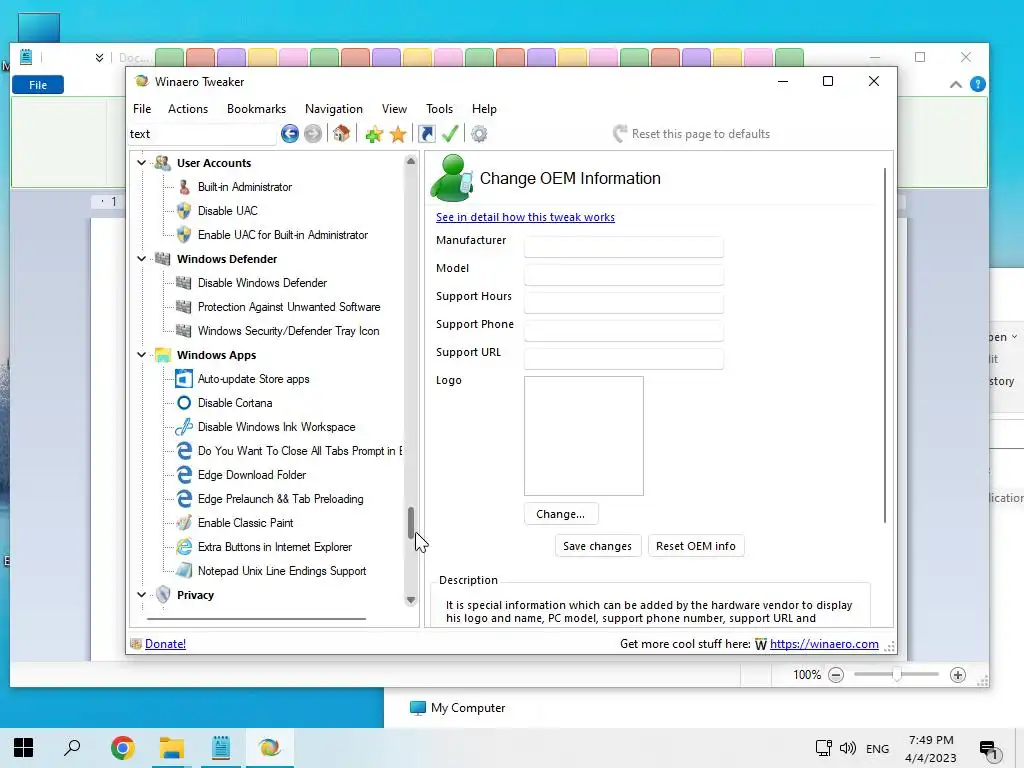The image size is (1024, 768).
Task: Click the Support URL input field
Action: pyautogui.click(x=624, y=359)
